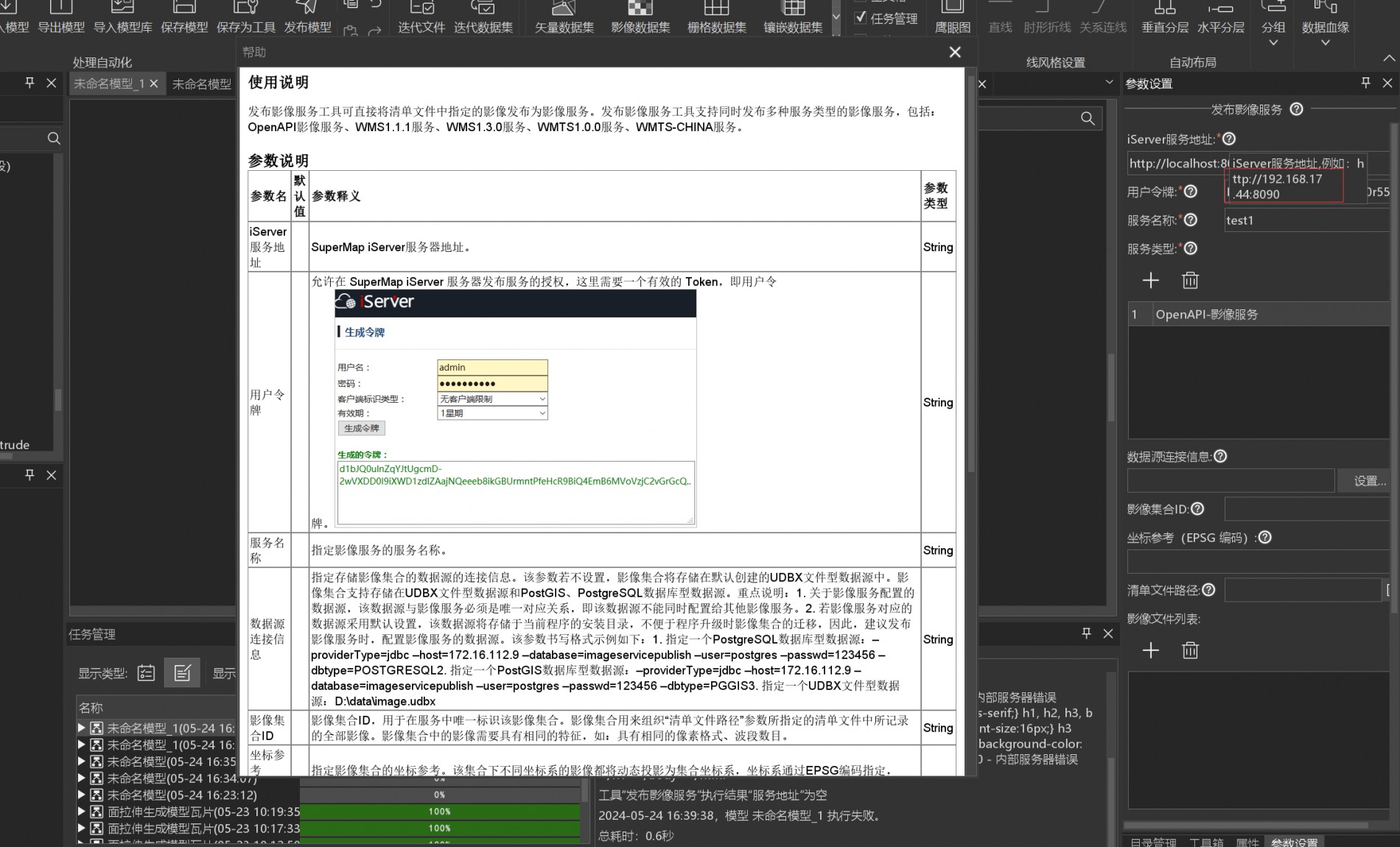Click the help dialog vertical scrollbar
This screenshot has width=1400, height=847.
point(970,273)
